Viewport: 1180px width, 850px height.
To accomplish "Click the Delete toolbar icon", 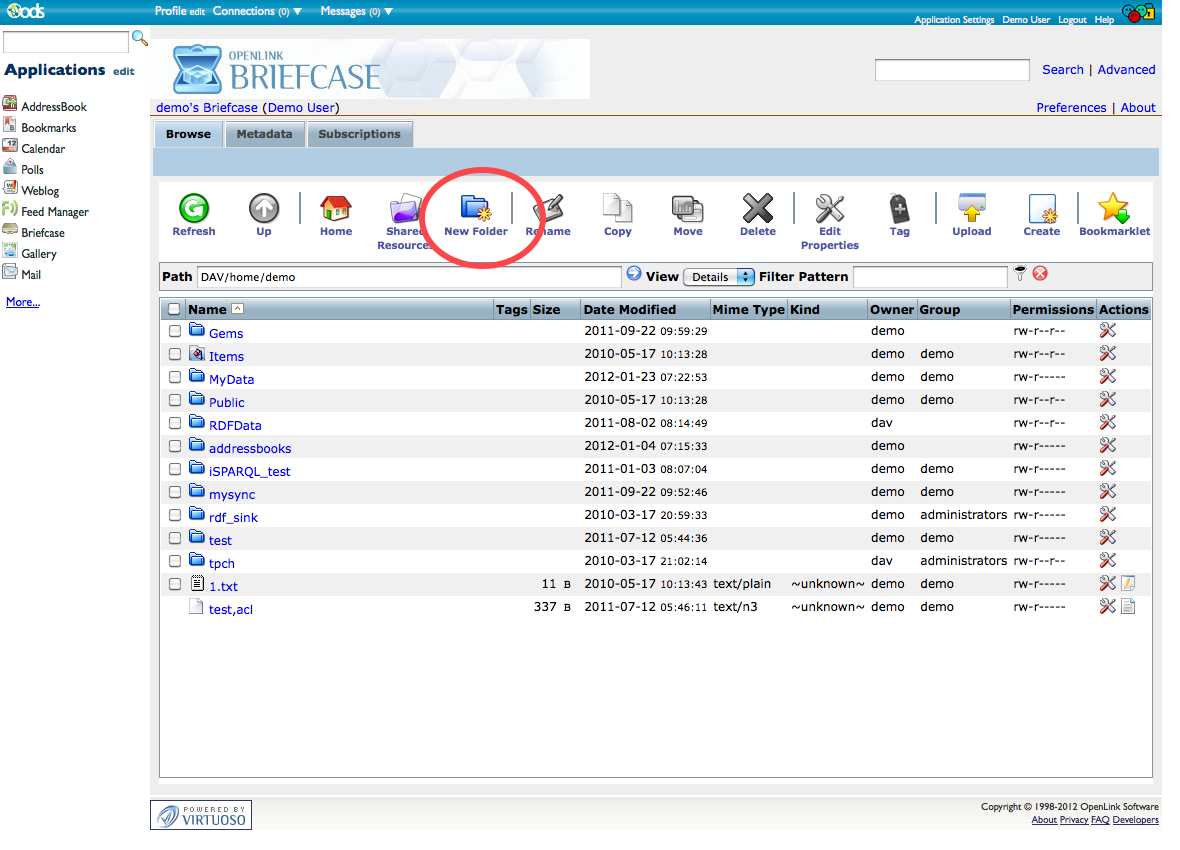I will (x=757, y=209).
